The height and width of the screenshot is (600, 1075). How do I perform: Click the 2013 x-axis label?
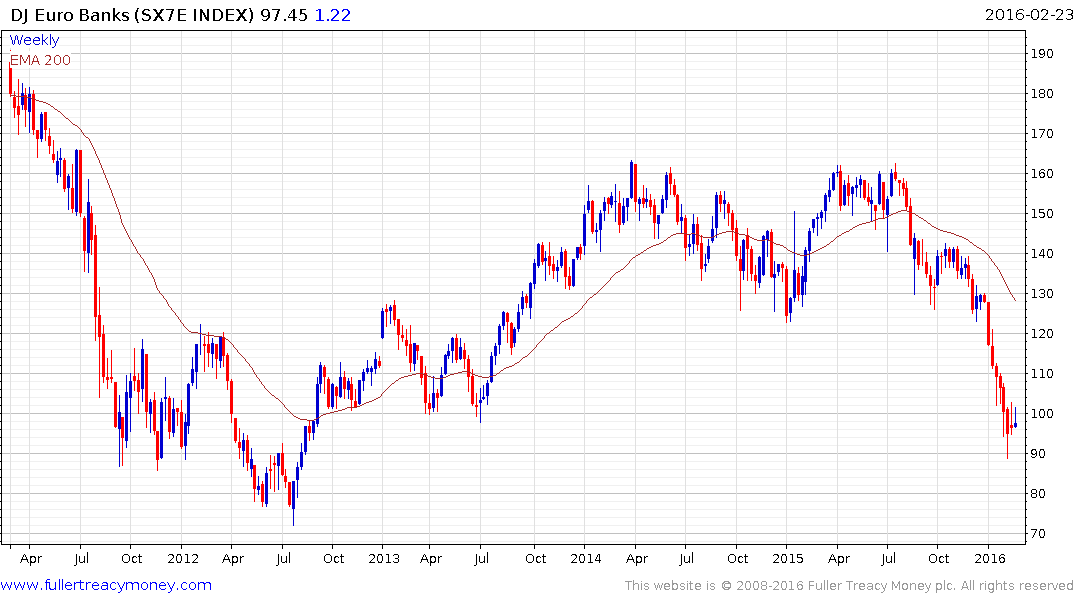coord(384,559)
